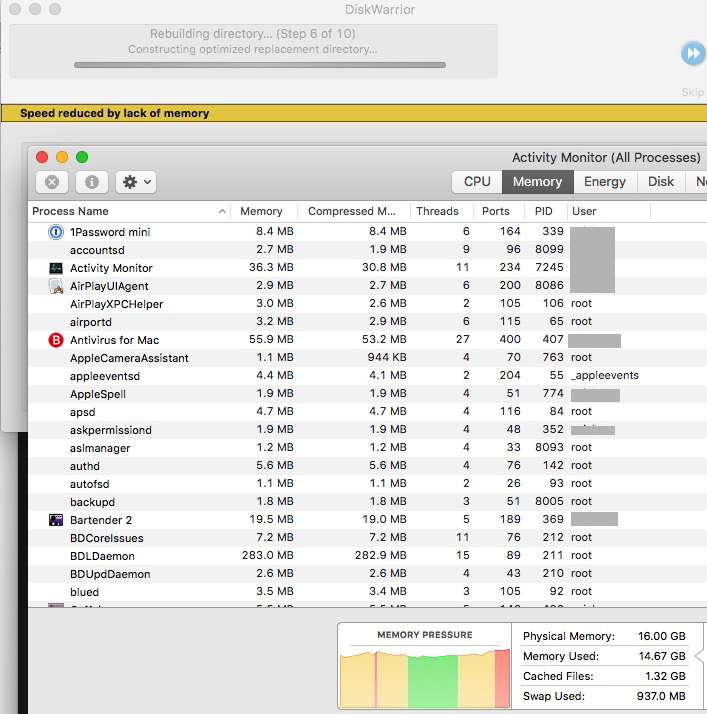Sort by the Ports column header
The width and height of the screenshot is (707, 714).
pos(498,211)
